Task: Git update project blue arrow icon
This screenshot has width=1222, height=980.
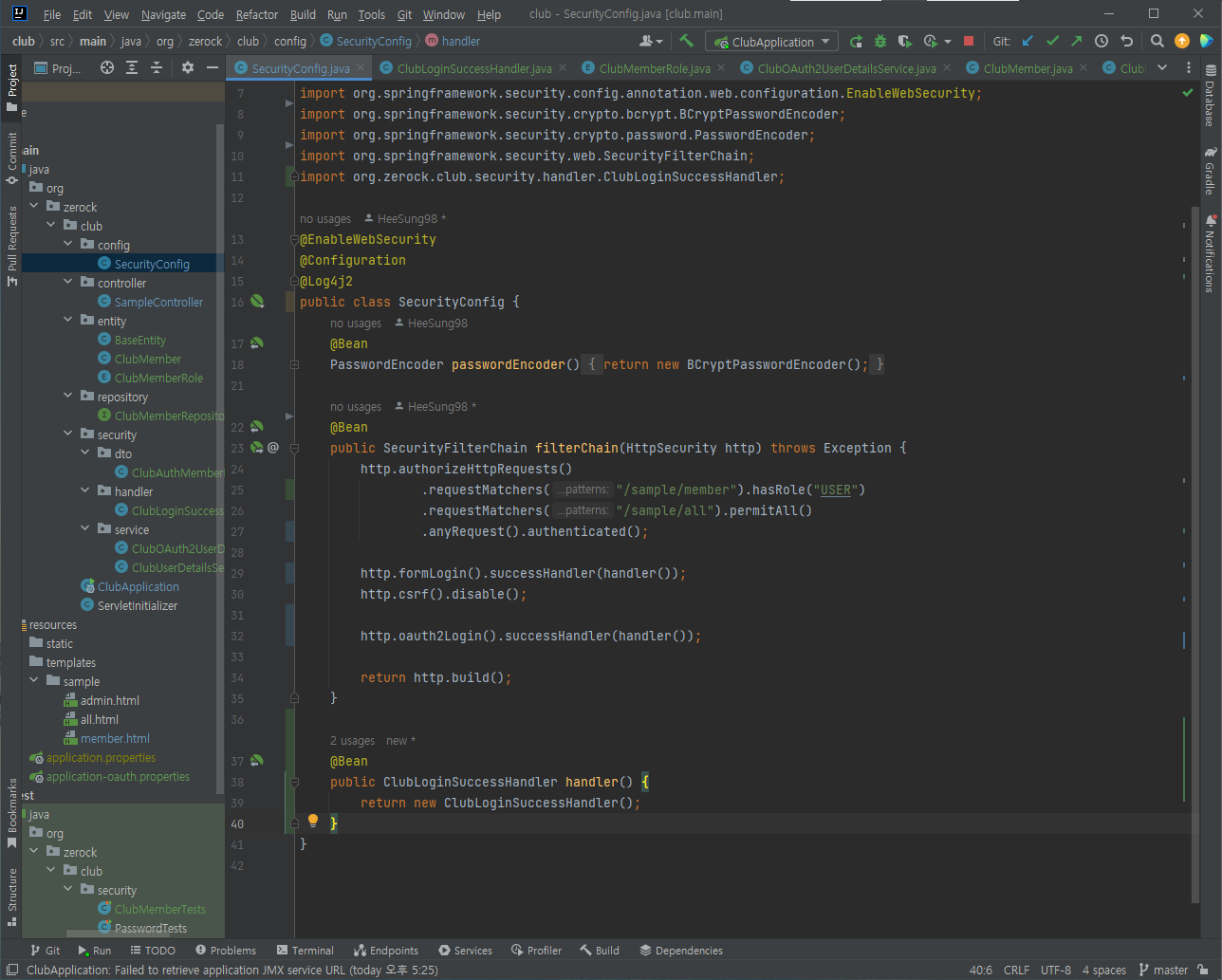Action: pos(1028,41)
